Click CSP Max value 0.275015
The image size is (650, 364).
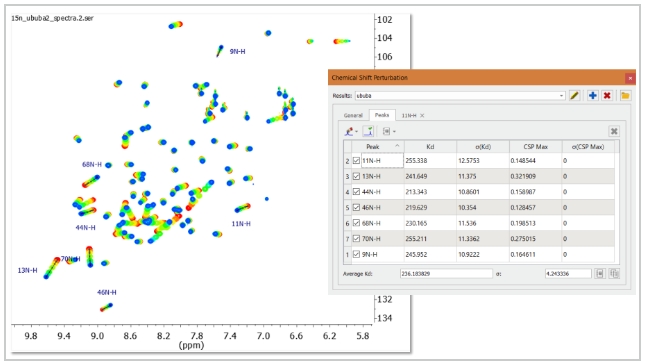(x=523, y=239)
